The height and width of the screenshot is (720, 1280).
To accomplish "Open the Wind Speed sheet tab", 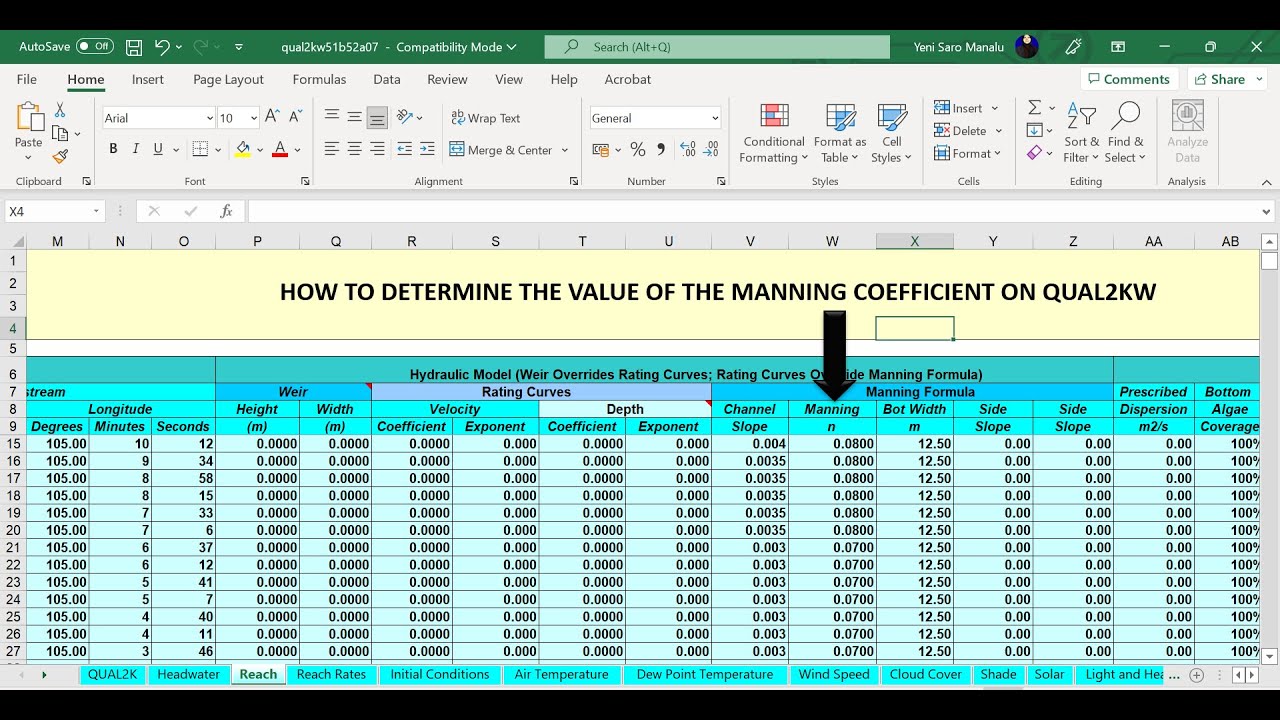I will [x=834, y=674].
